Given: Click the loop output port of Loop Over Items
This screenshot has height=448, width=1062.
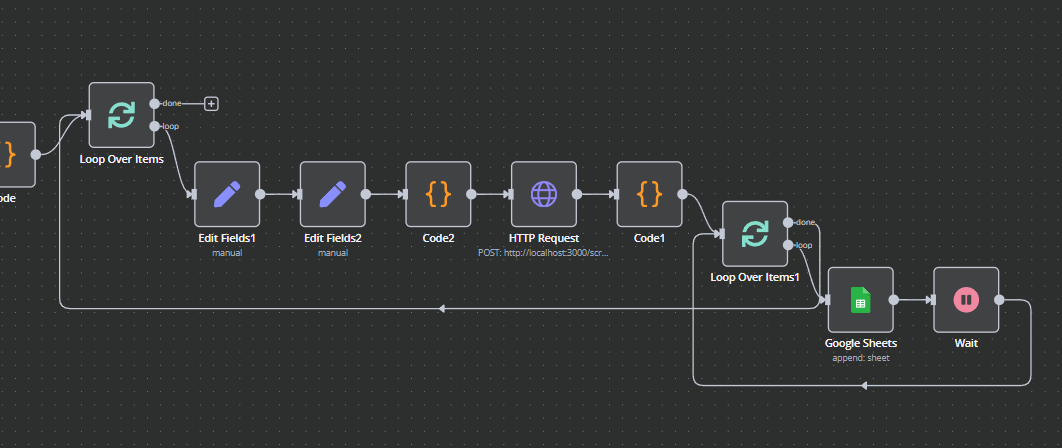Looking at the screenshot, I should coord(154,126).
